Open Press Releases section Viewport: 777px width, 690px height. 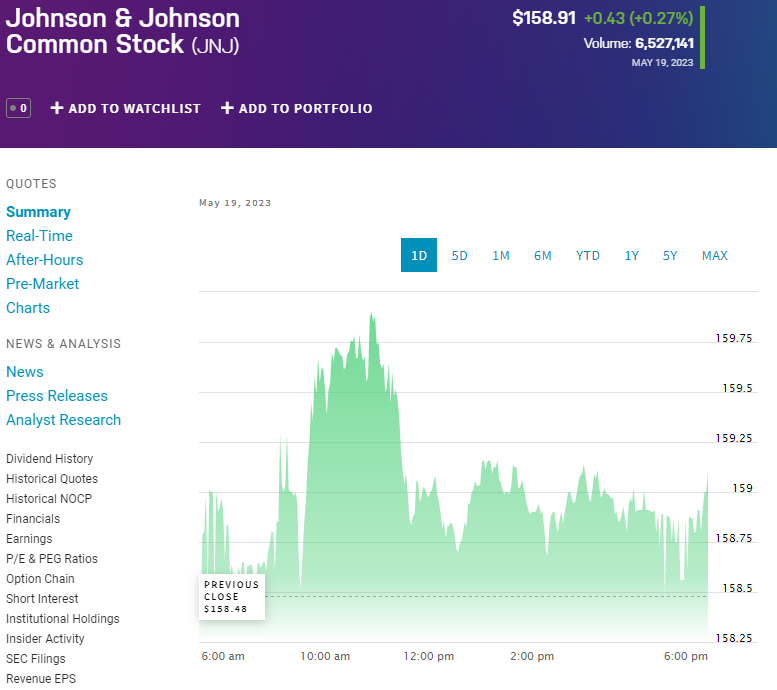(x=57, y=396)
